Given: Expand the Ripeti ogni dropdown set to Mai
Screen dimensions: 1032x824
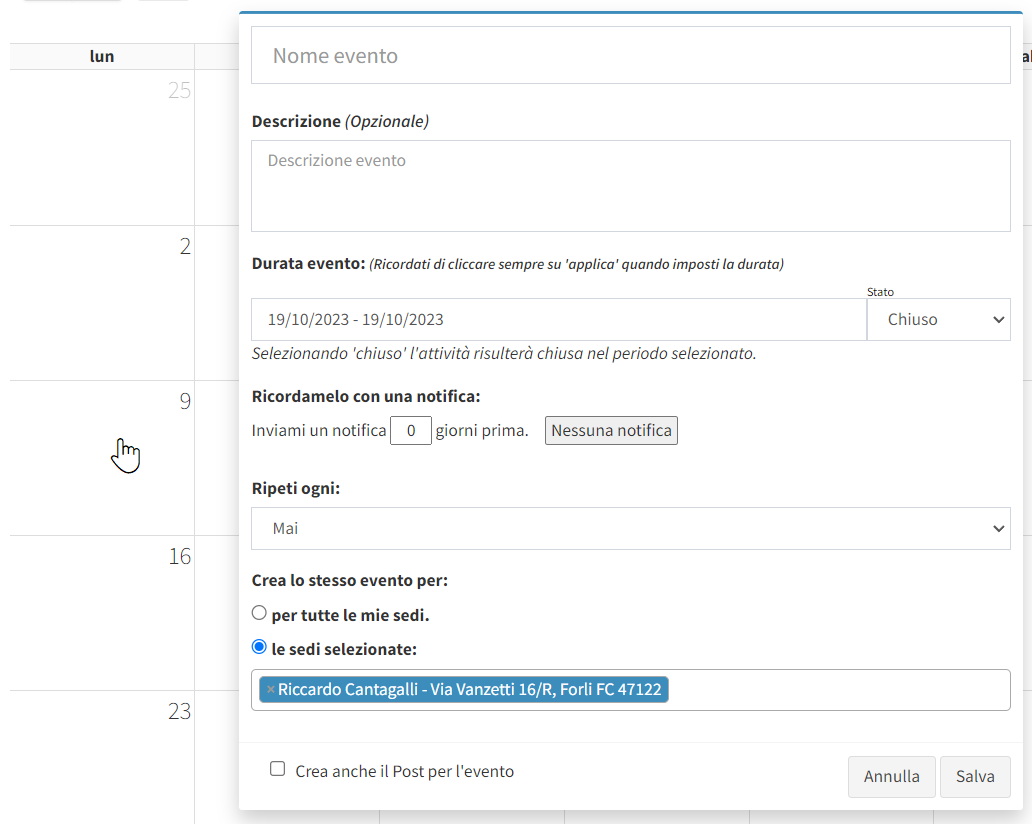Looking at the screenshot, I should (x=630, y=528).
